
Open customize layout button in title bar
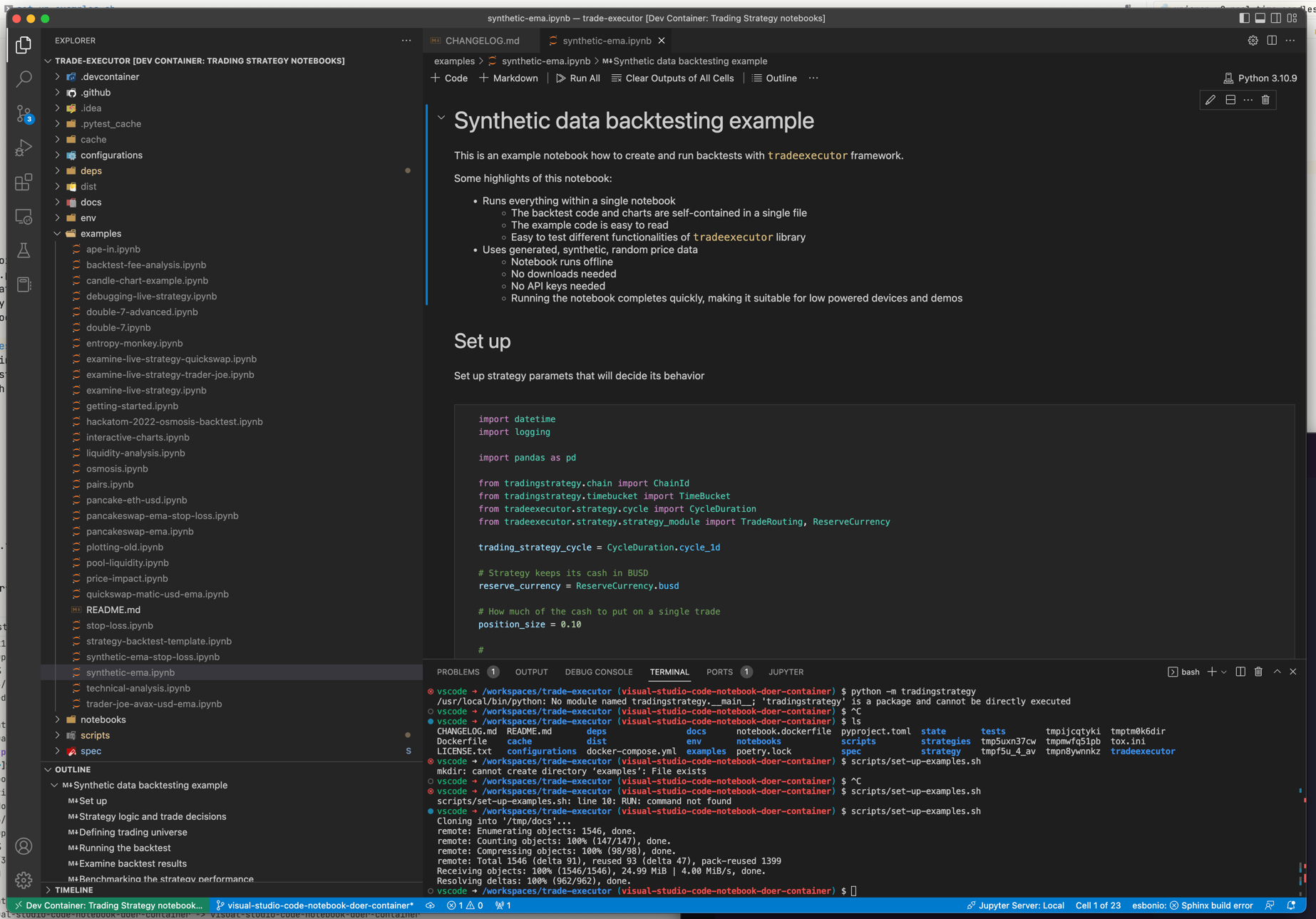(1292, 19)
